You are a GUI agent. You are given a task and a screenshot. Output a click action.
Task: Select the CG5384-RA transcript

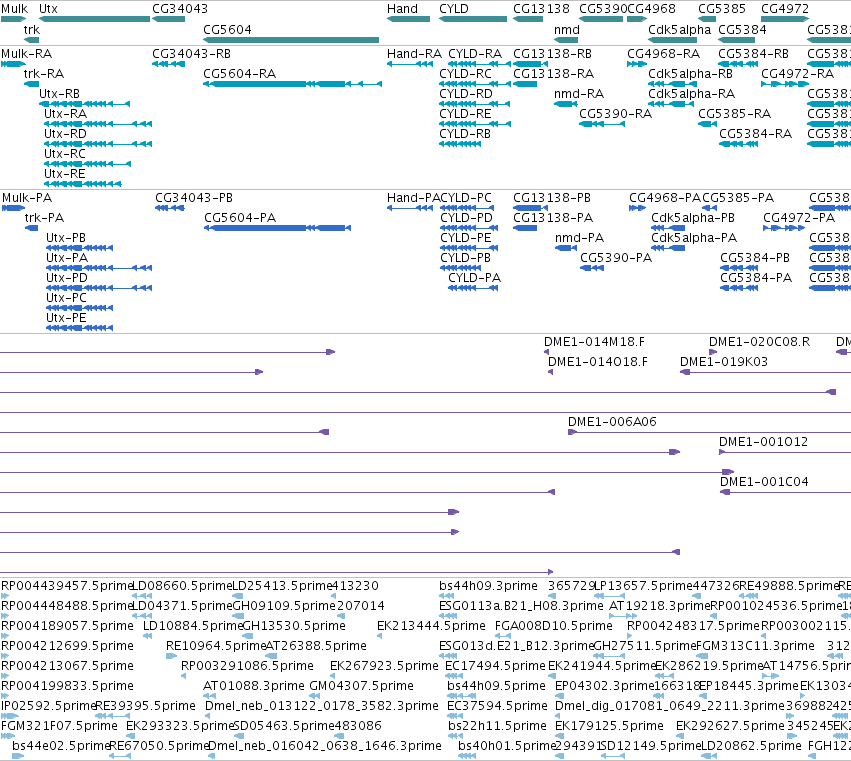click(x=738, y=144)
